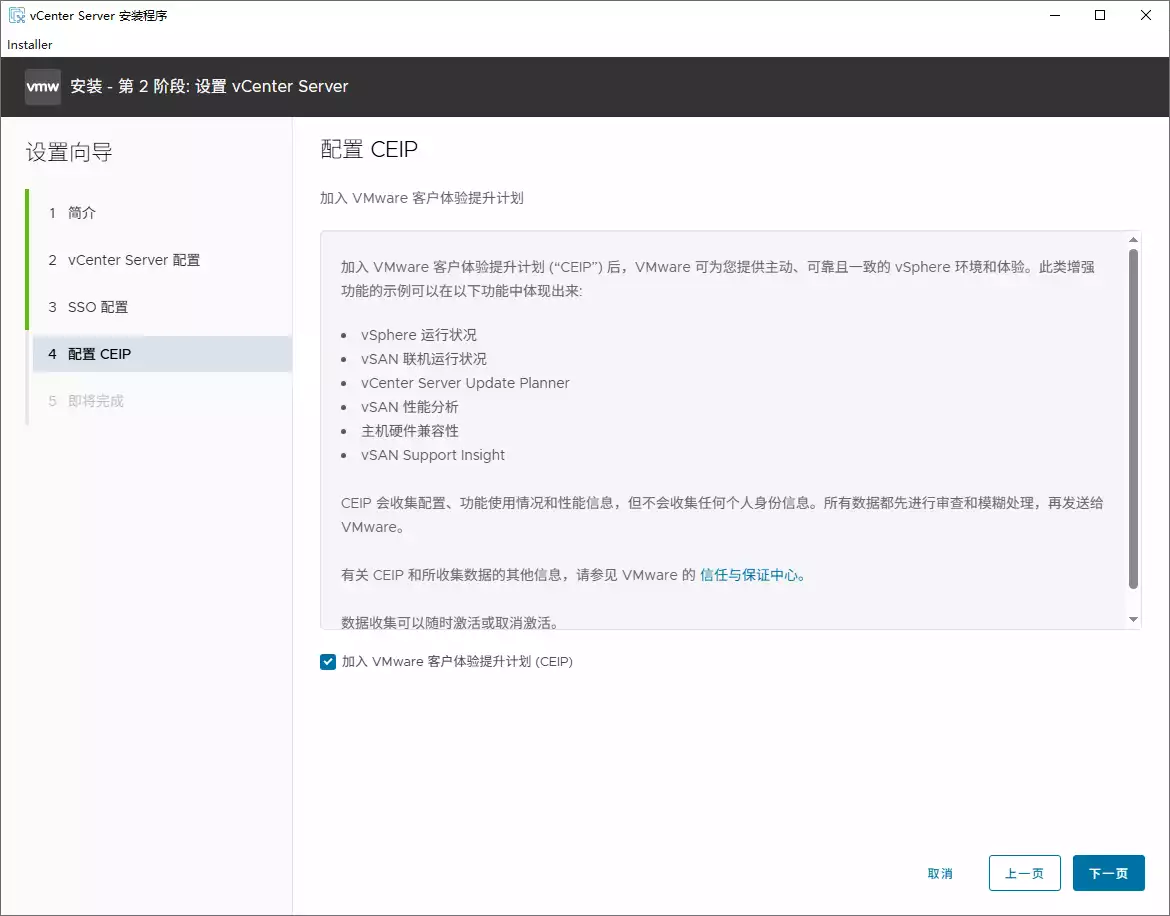Click the 上一页 button
The image size is (1170, 916).
pyautogui.click(x=1024, y=873)
